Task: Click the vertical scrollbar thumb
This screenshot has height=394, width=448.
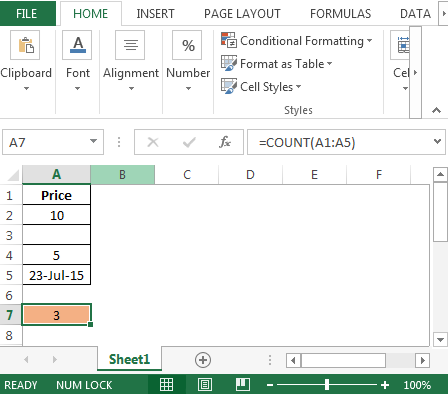Action: click(440, 211)
